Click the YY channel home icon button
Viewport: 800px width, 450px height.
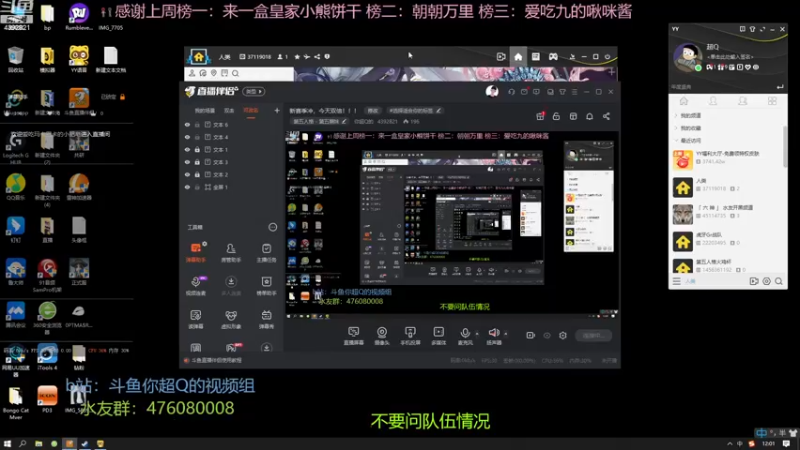pyautogui.click(x=518, y=57)
